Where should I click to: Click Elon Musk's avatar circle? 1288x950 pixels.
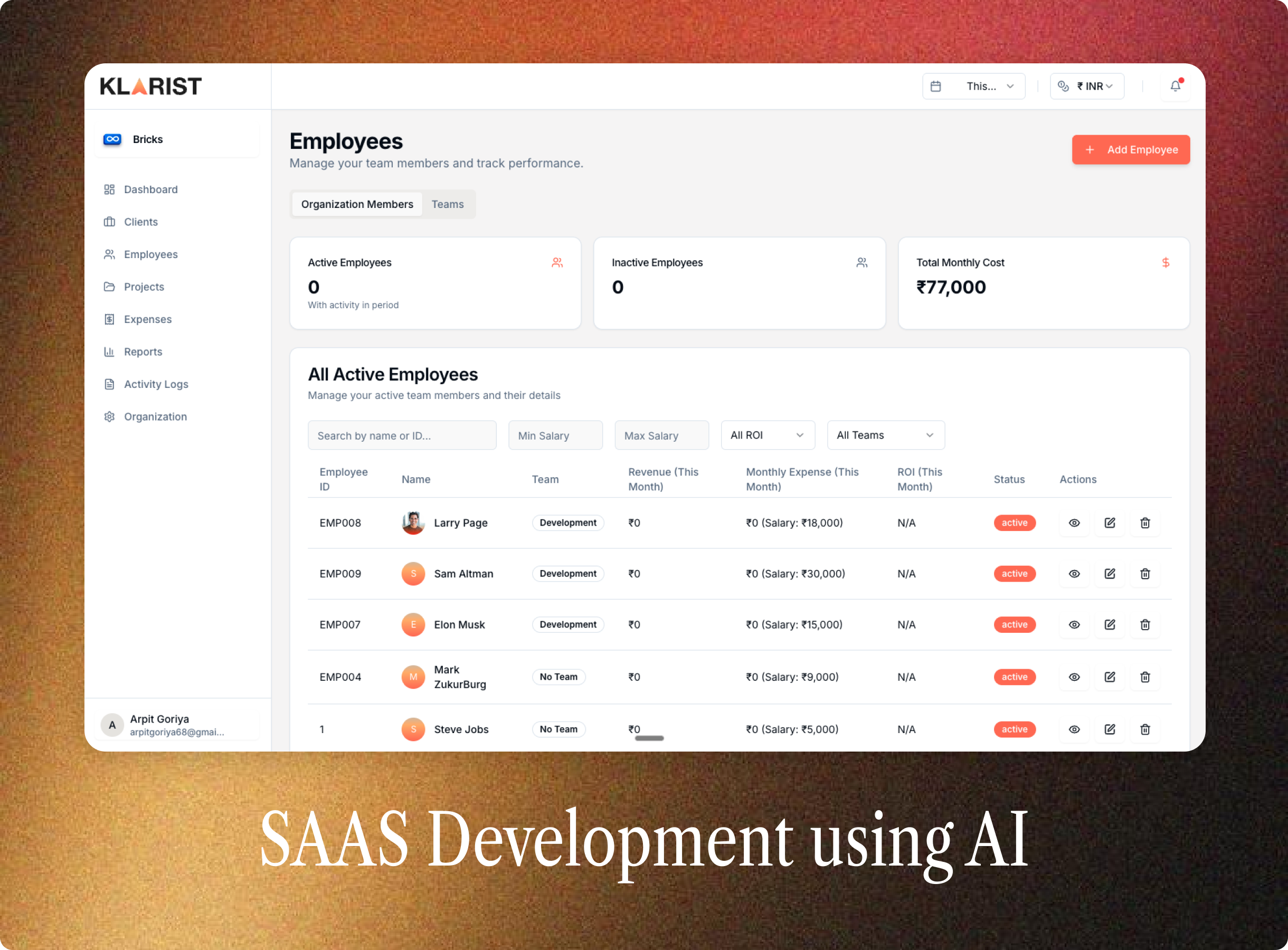click(x=413, y=624)
